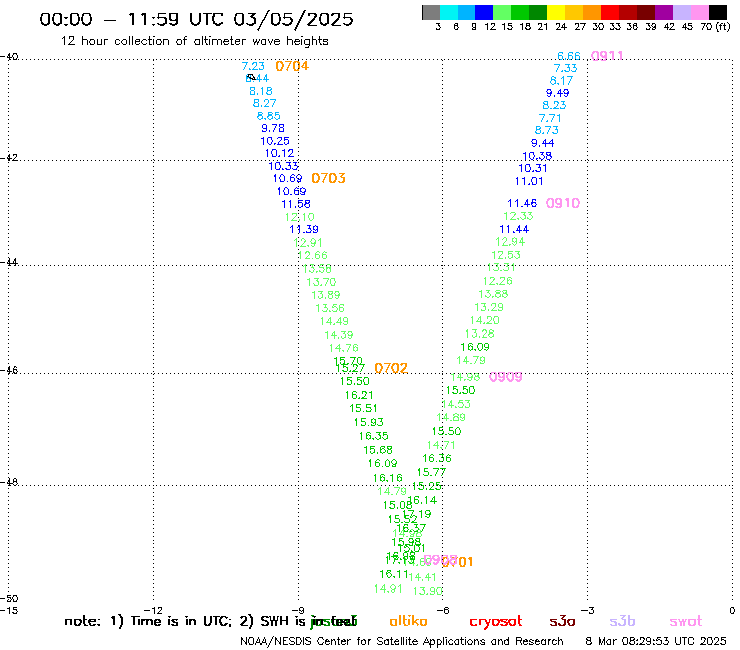Click the -44 latitude axis label
Image resolution: width=740 pixels, height=650 pixels.
point(9,262)
